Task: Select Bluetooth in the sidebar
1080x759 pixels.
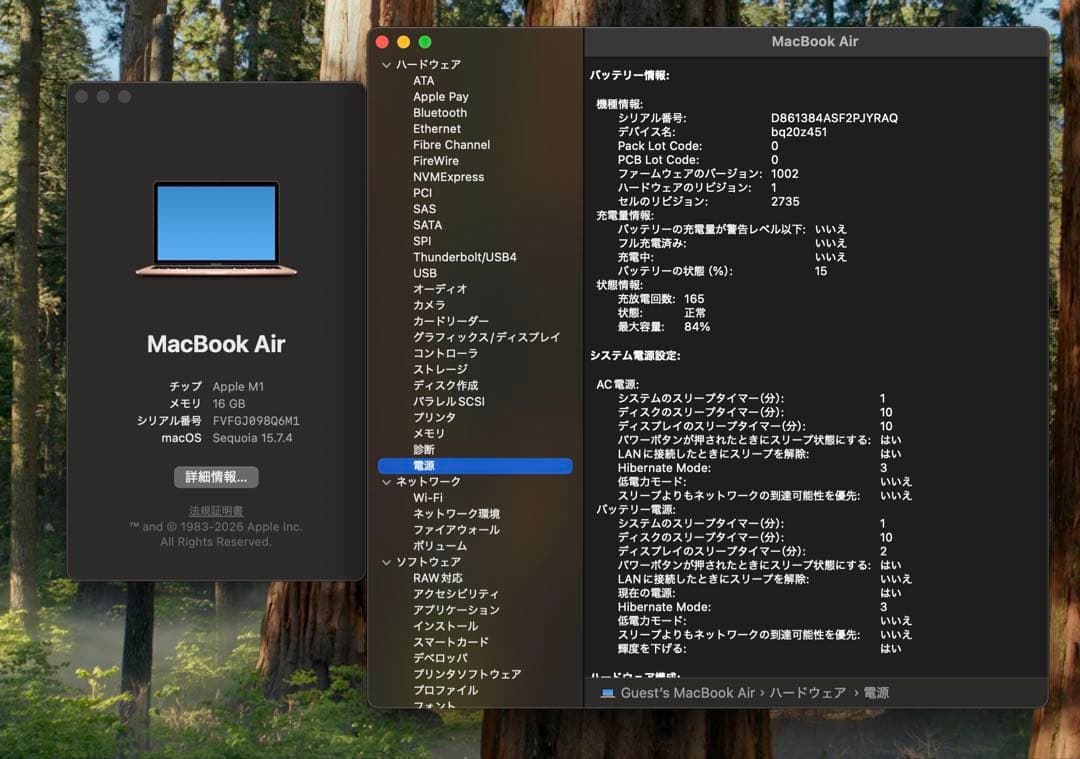Action: point(440,112)
